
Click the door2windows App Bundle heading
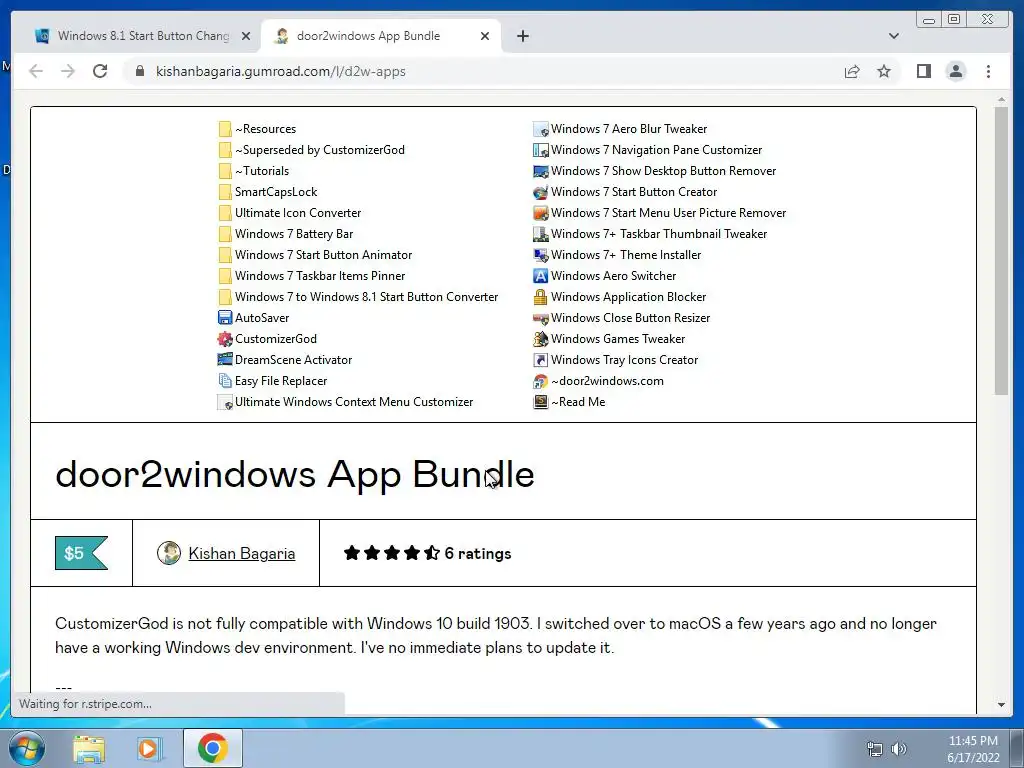click(295, 473)
